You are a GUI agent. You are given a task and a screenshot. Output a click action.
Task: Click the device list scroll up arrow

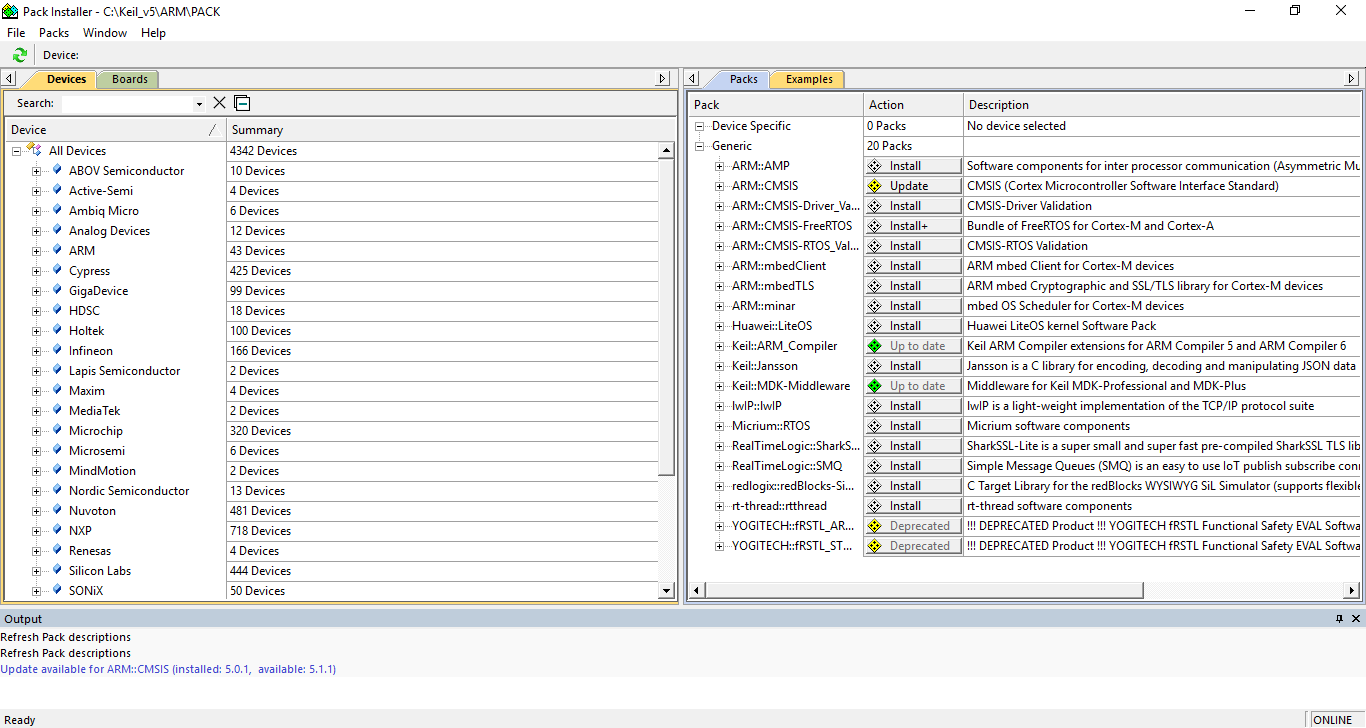click(667, 151)
